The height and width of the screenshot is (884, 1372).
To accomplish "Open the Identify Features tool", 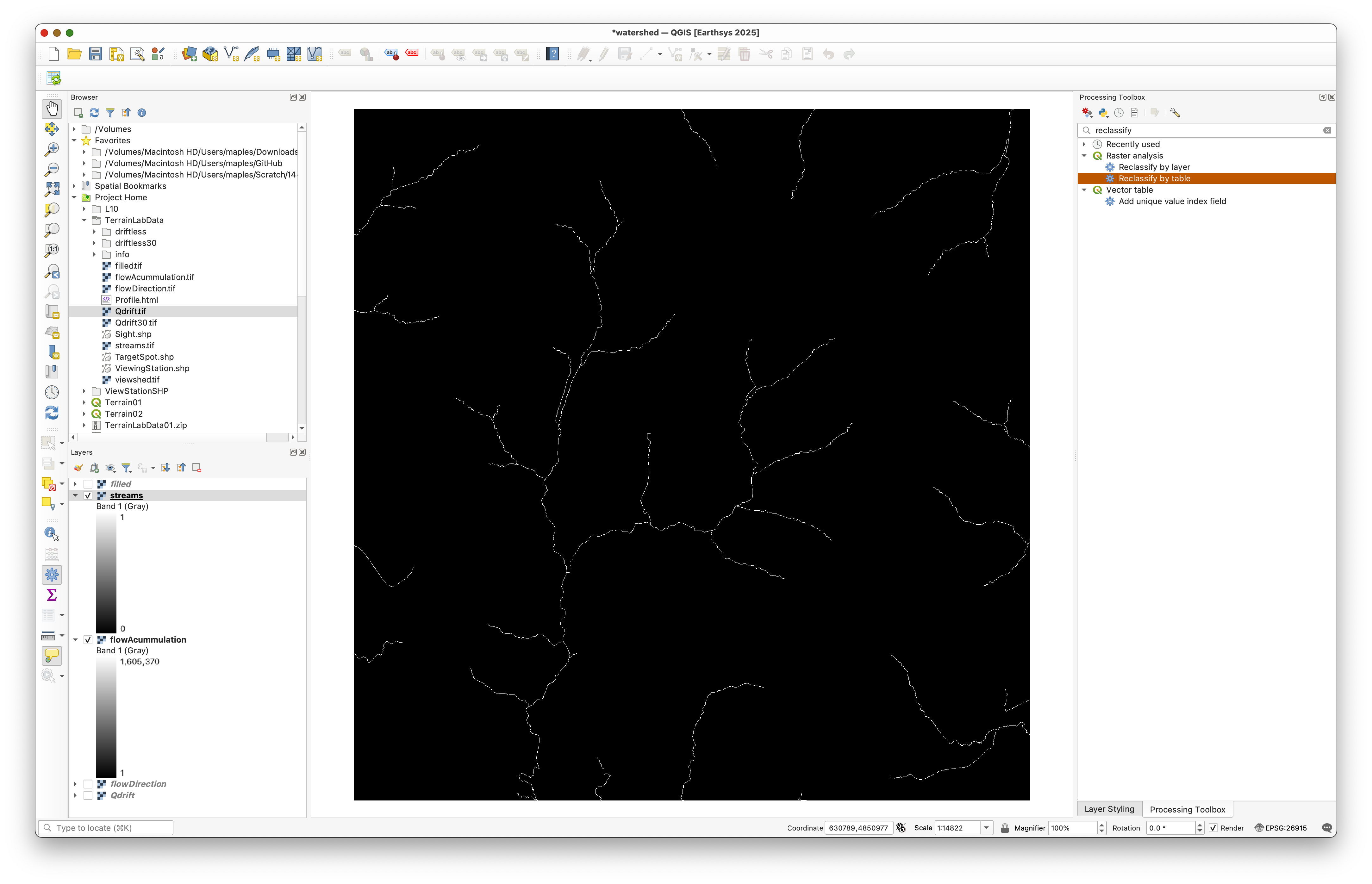I will click(52, 533).
